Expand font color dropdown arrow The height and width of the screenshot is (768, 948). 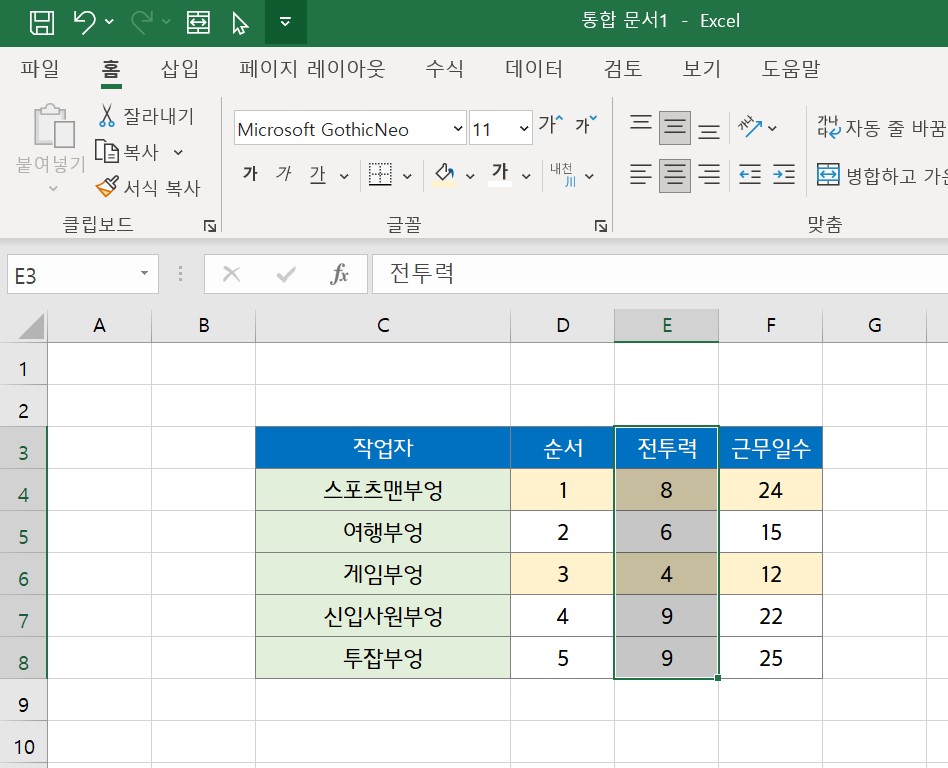point(527,177)
